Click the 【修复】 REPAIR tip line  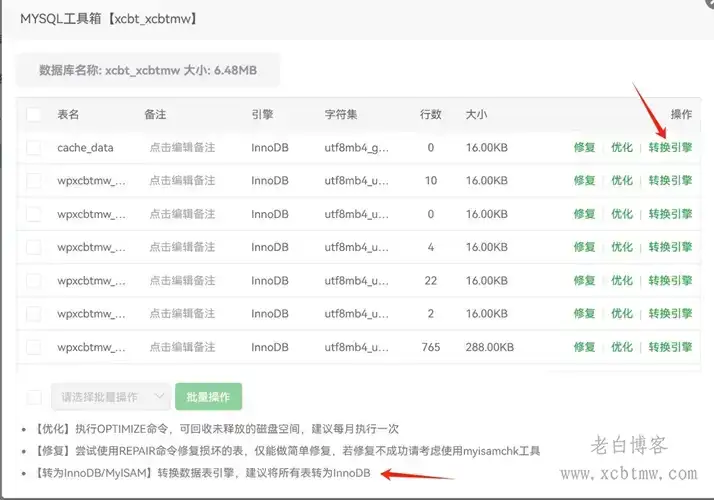click(x=287, y=451)
